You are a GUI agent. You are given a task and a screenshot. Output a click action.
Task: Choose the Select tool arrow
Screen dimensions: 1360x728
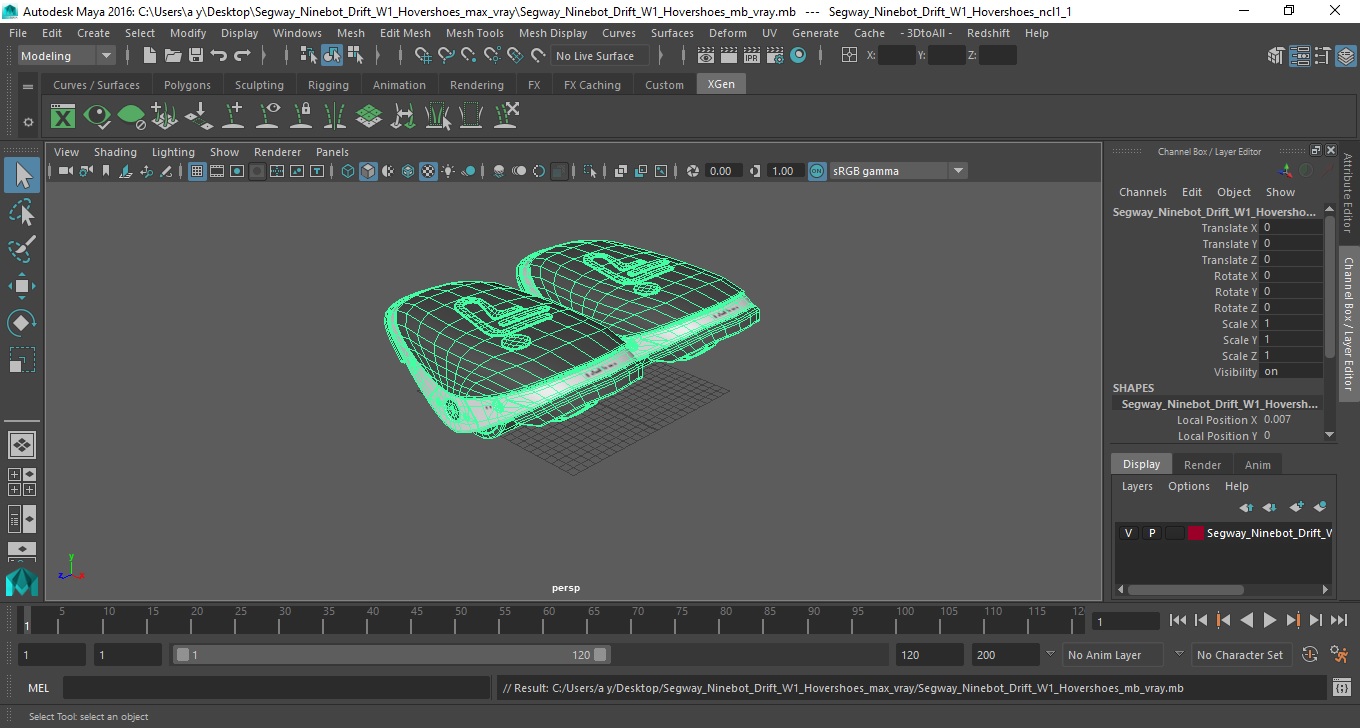pyautogui.click(x=22, y=175)
